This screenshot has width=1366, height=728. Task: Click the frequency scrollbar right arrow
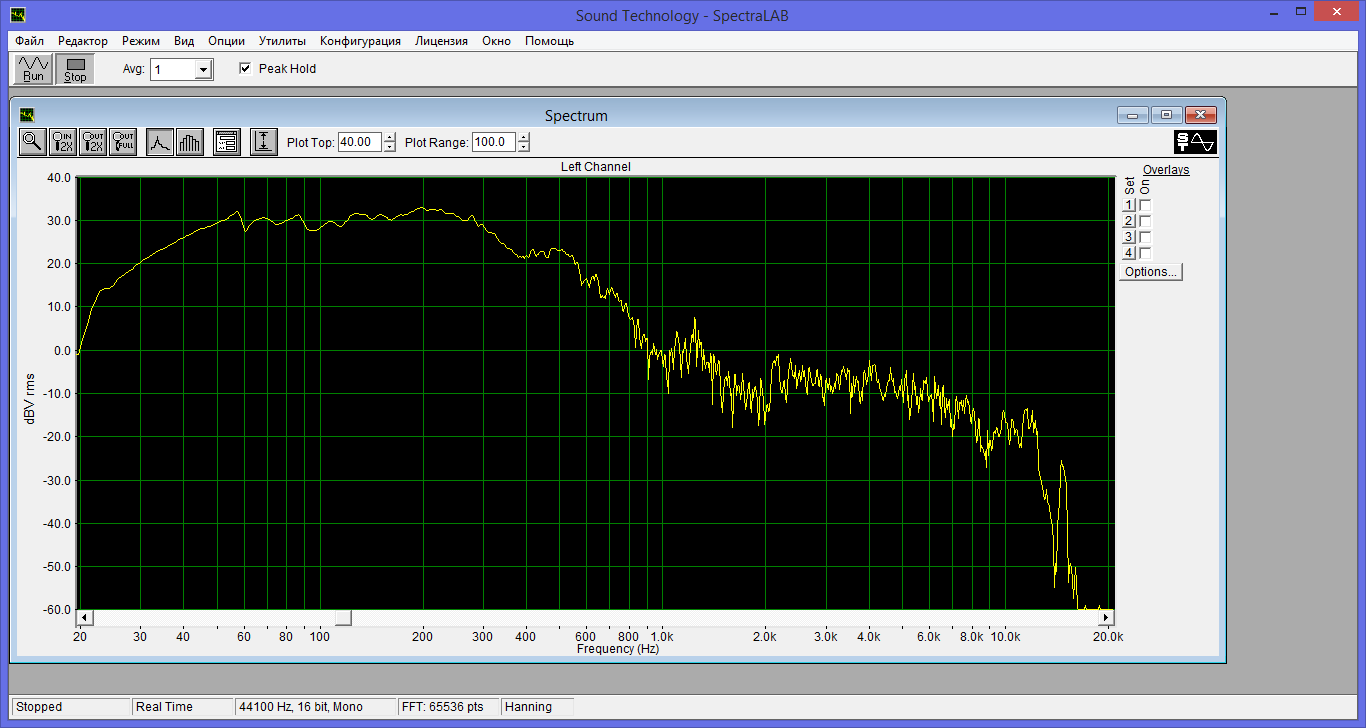pyautogui.click(x=1106, y=618)
